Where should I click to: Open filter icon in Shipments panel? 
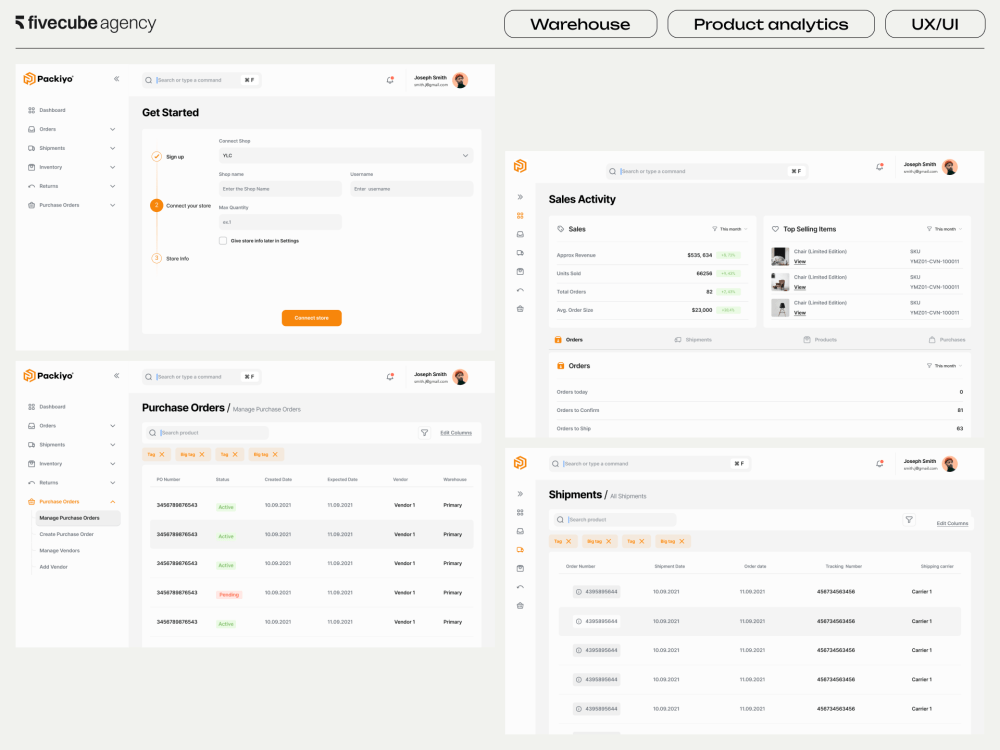909,520
